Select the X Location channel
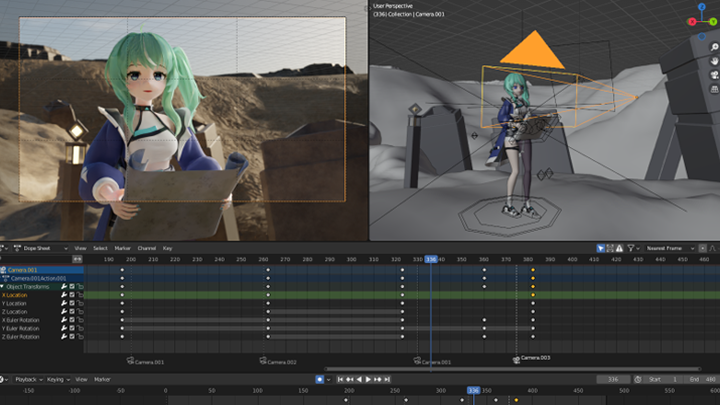The height and width of the screenshot is (405, 720). click(14, 295)
